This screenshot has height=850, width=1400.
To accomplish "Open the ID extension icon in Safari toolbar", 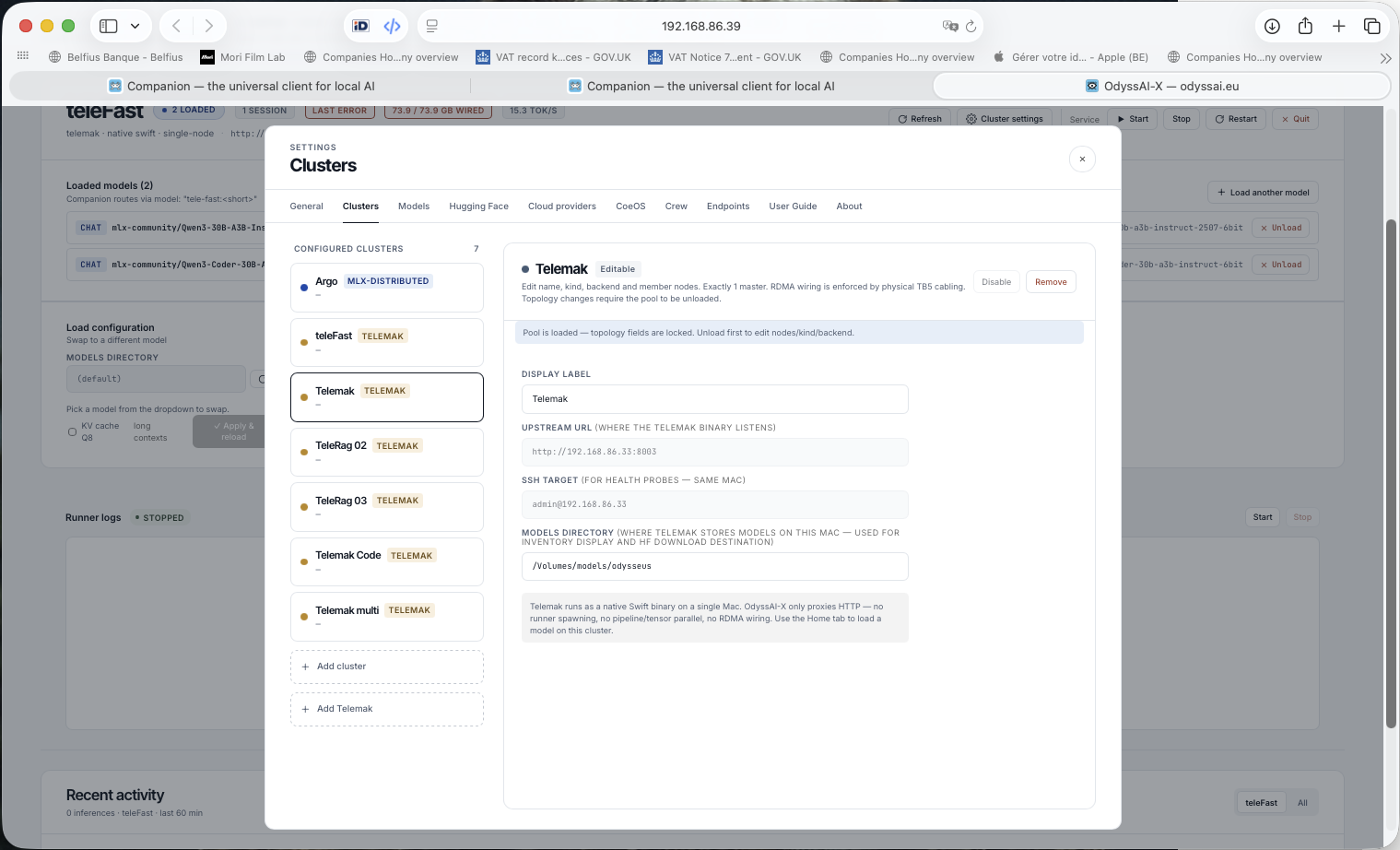I will [x=361, y=26].
